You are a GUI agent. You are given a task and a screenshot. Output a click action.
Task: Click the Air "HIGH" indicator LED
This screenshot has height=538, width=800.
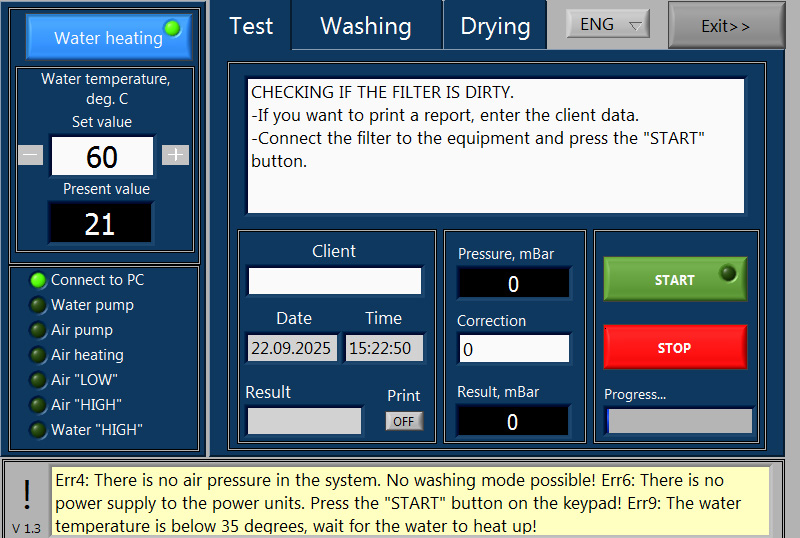[x=38, y=405]
